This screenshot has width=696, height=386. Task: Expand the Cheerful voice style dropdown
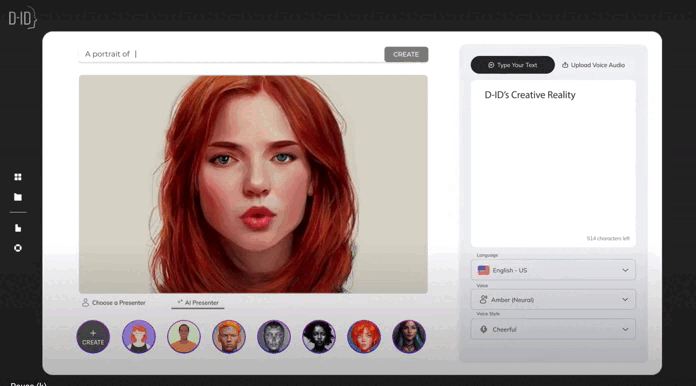(x=553, y=329)
